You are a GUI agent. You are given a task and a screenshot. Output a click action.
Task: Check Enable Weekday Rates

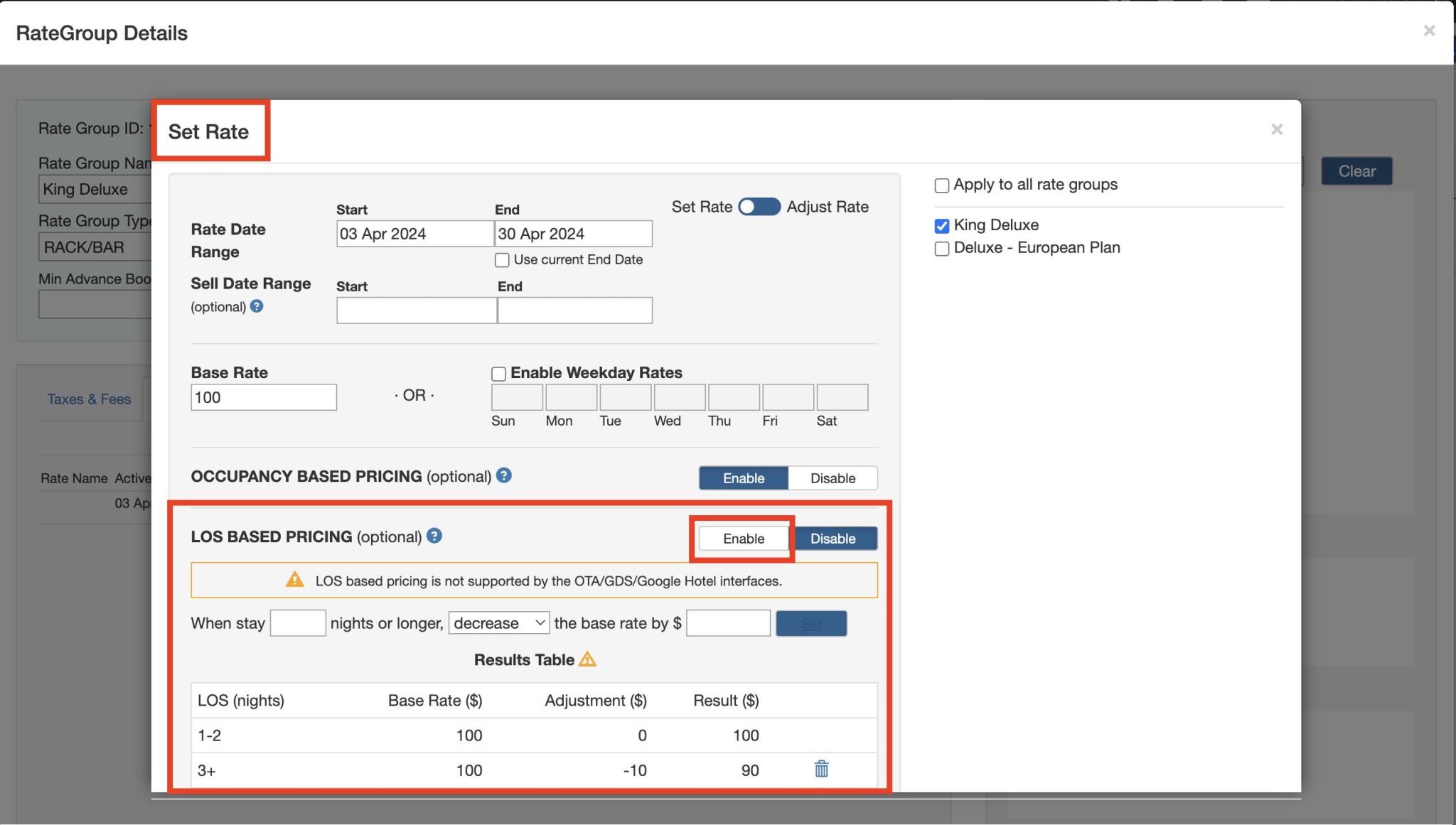(x=498, y=372)
